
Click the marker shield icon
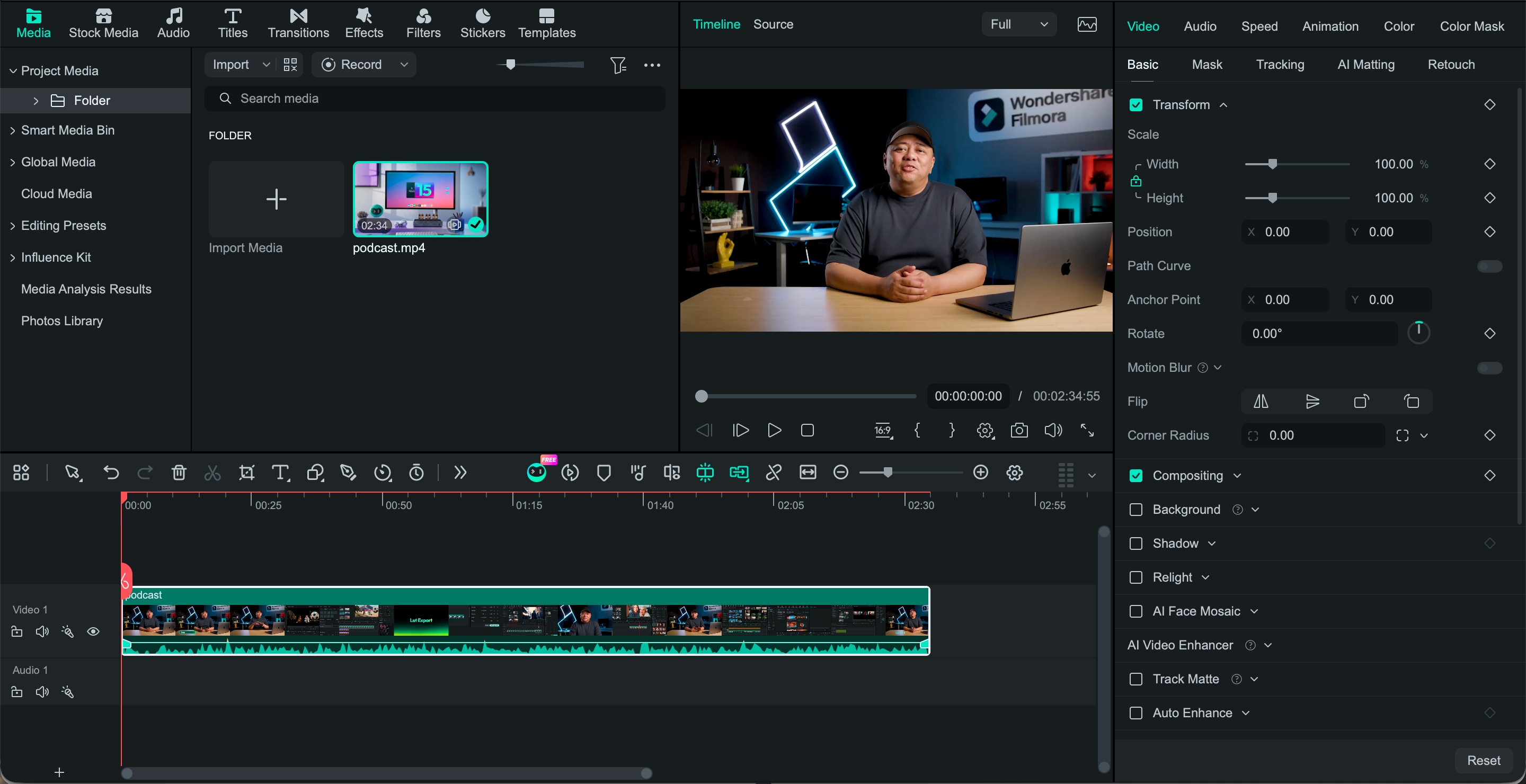(604, 473)
